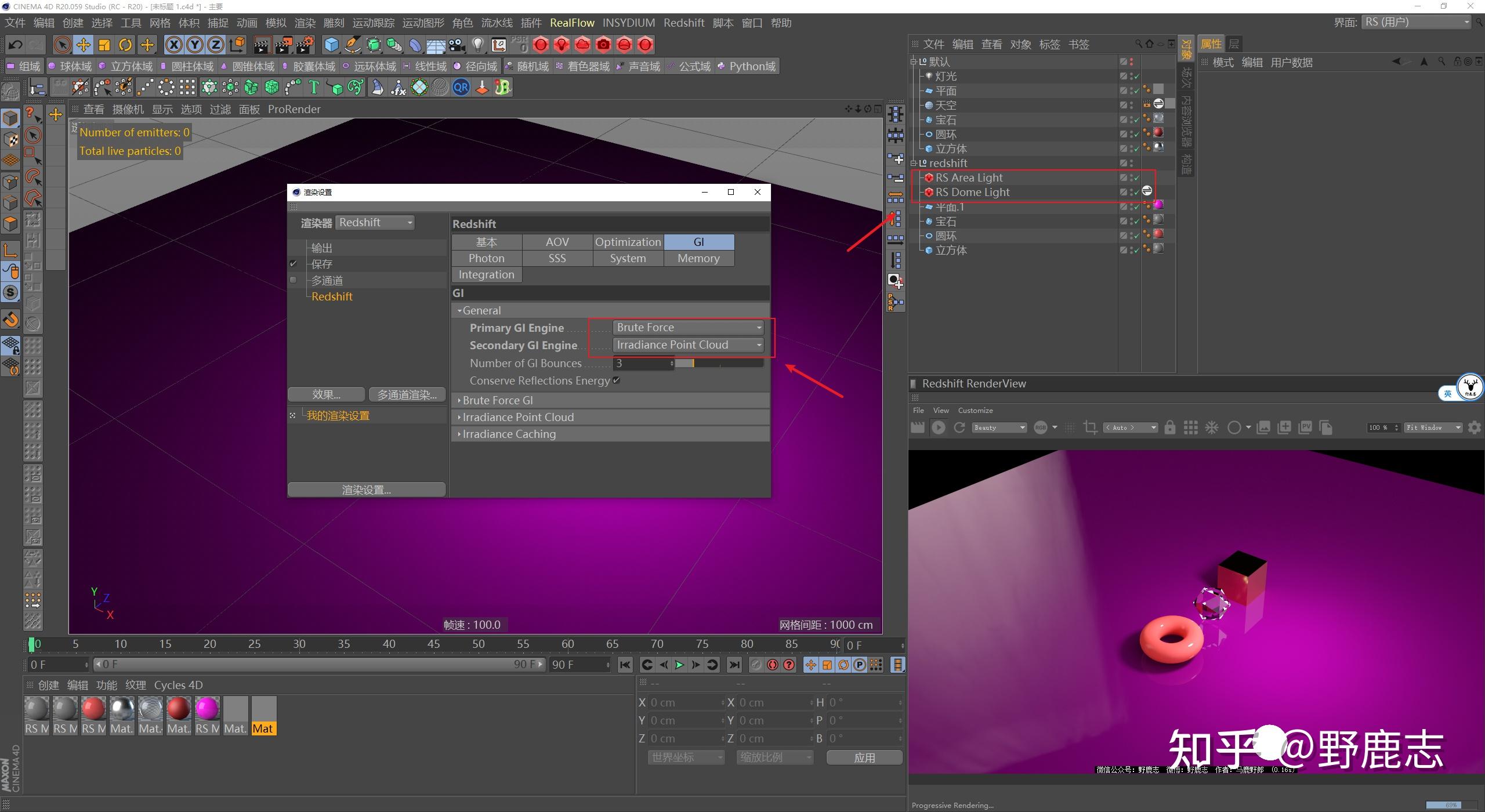This screenshot has height=812, width=1485.
Task: Click the Undo arrow icon
Action: point(16,45)
